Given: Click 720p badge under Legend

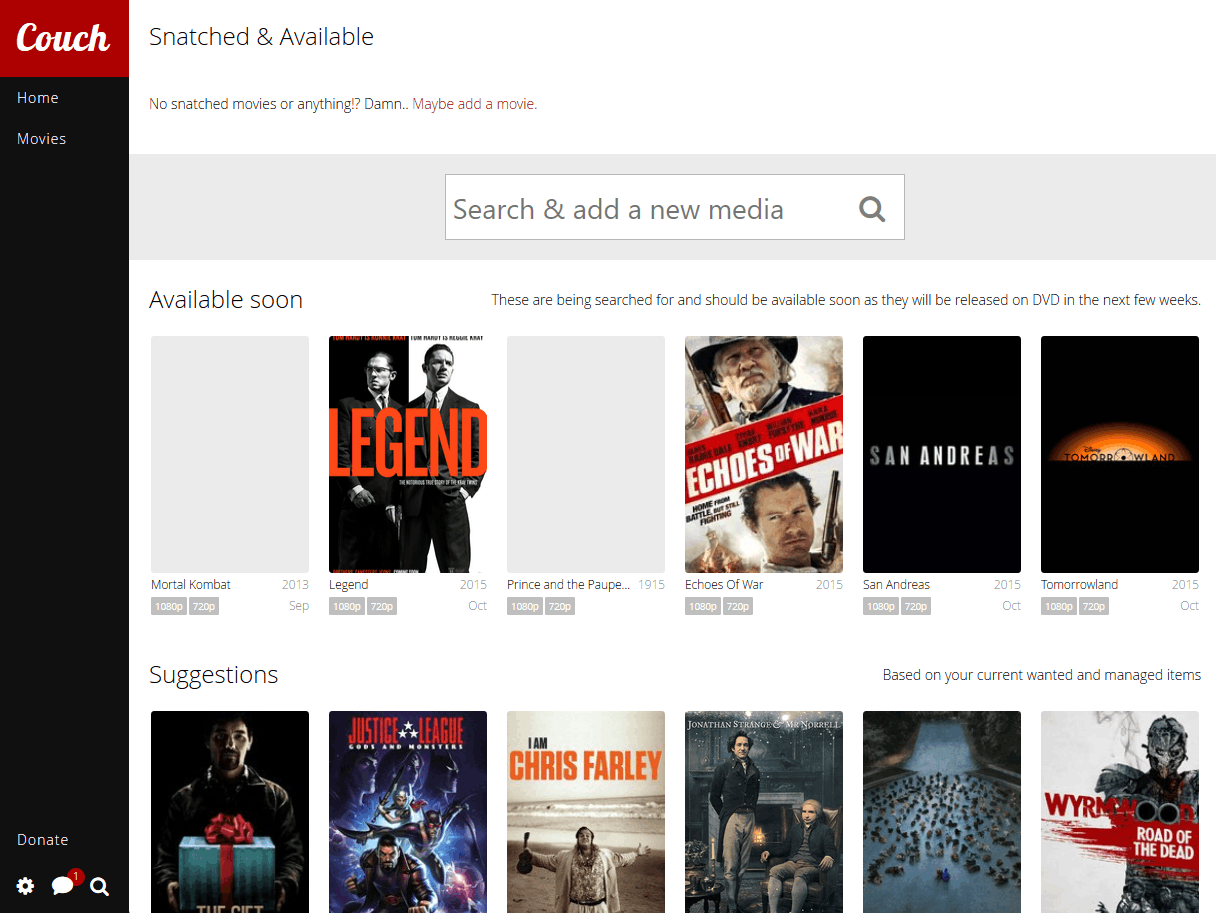Looking at the screenshot, I should point(382,606).
